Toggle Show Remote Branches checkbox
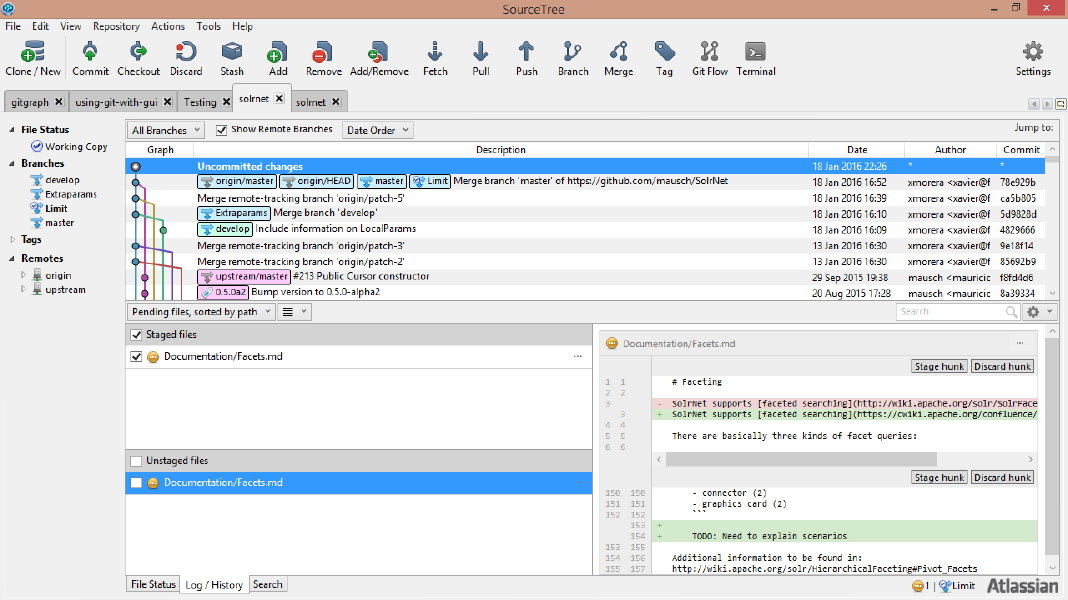This screenshot has width=1068, height=600. [x=221, y=129]
